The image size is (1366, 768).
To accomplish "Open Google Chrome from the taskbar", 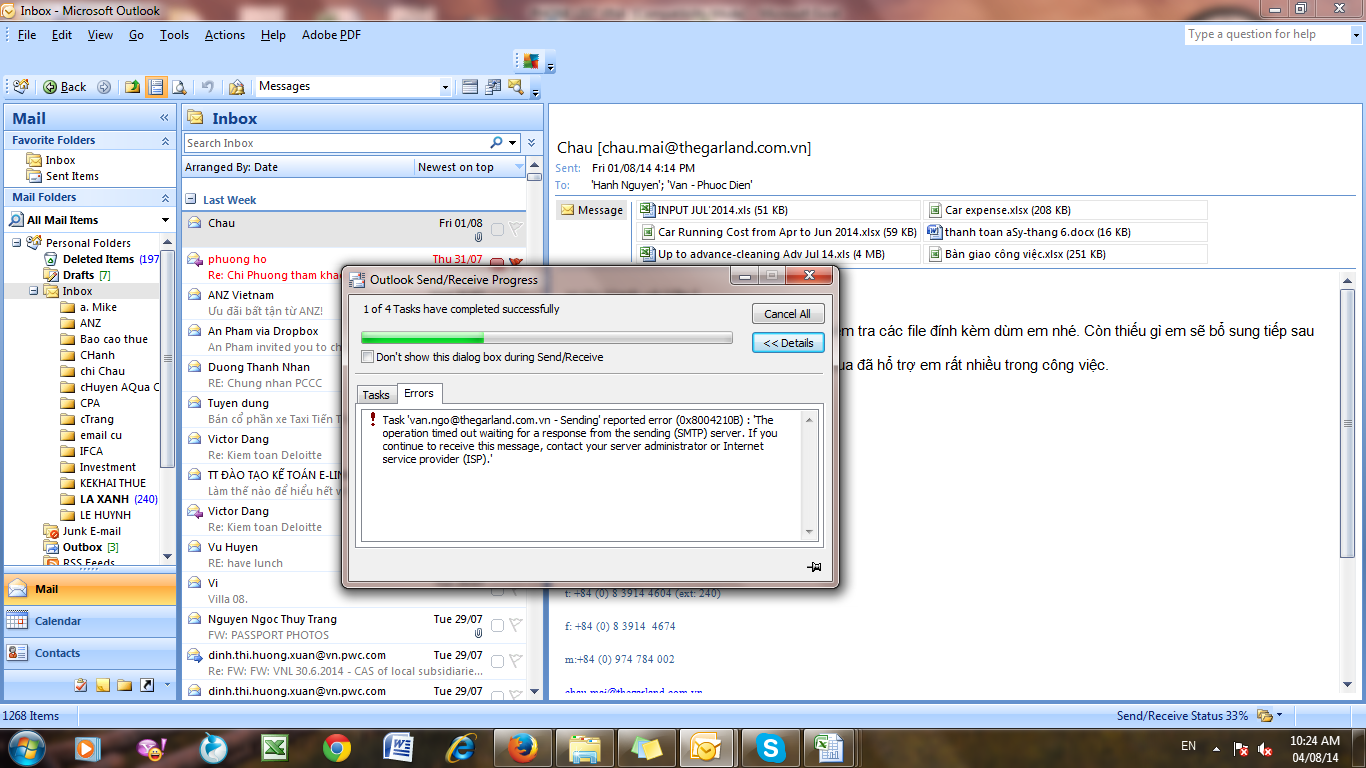I will click(337, 747).
